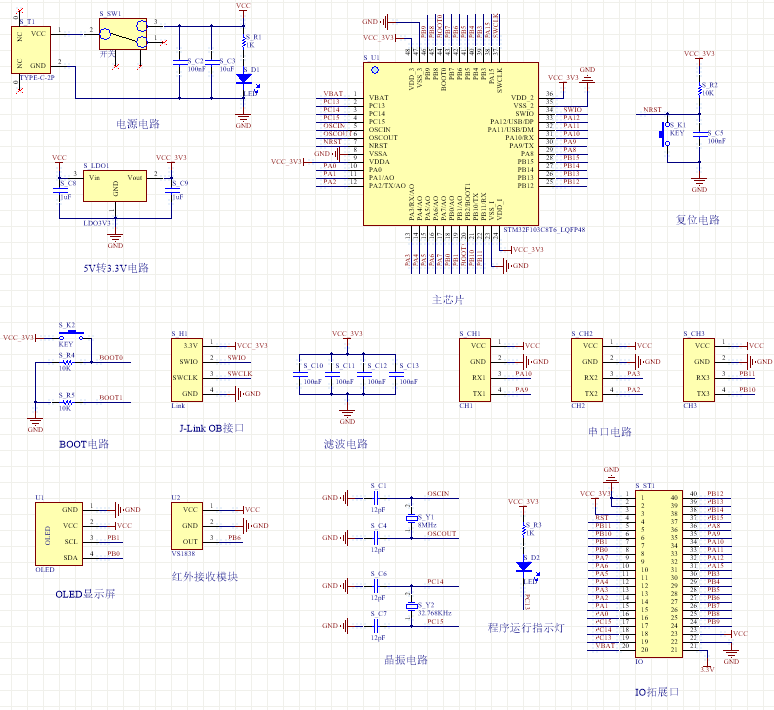
Task: Click the S_CH1 serial port connector
Action: [x=475, y=369]
